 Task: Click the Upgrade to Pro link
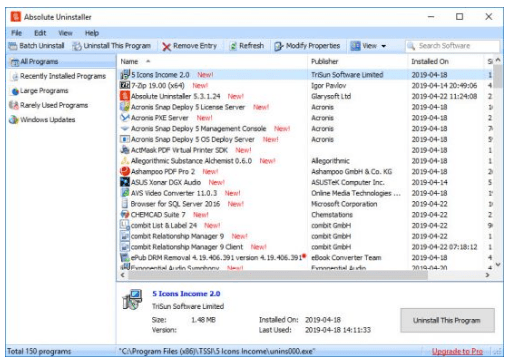point(457,351)
